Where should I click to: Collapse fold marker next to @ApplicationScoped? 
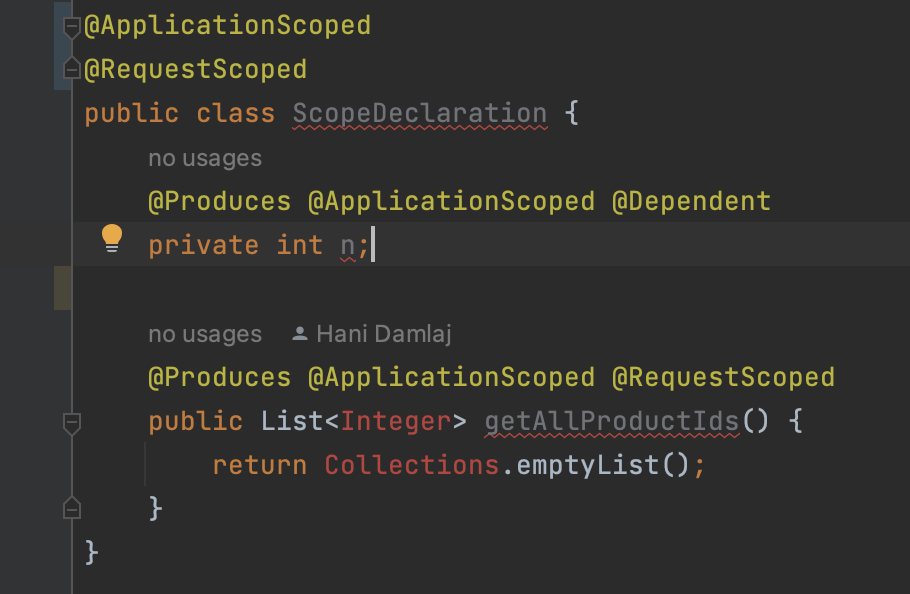(x=70, y=27)
